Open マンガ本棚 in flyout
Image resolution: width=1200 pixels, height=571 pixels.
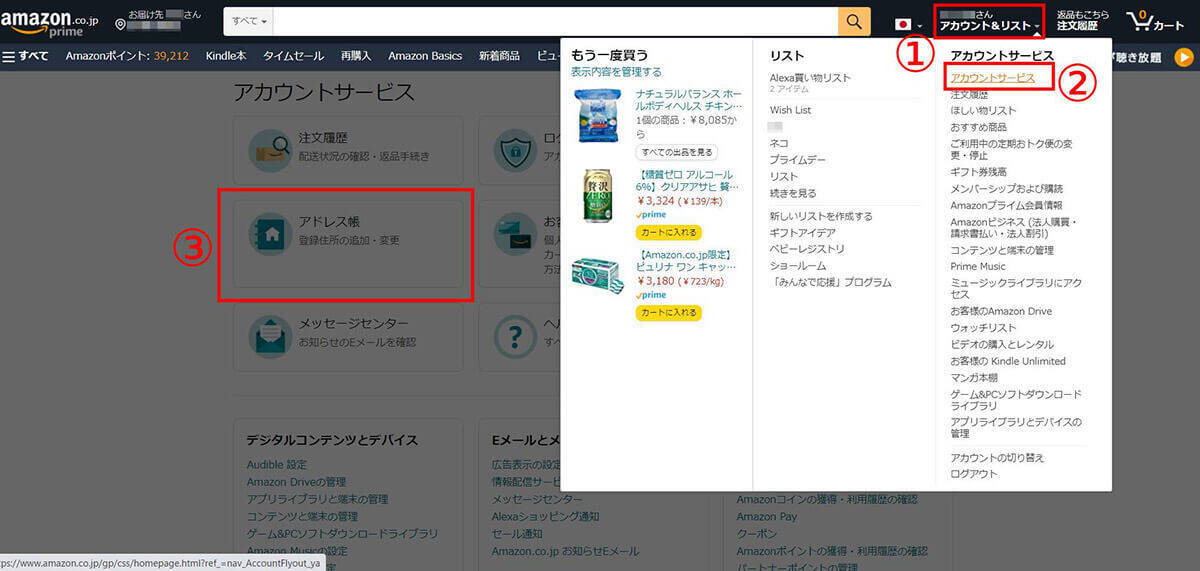click(973, 378)
